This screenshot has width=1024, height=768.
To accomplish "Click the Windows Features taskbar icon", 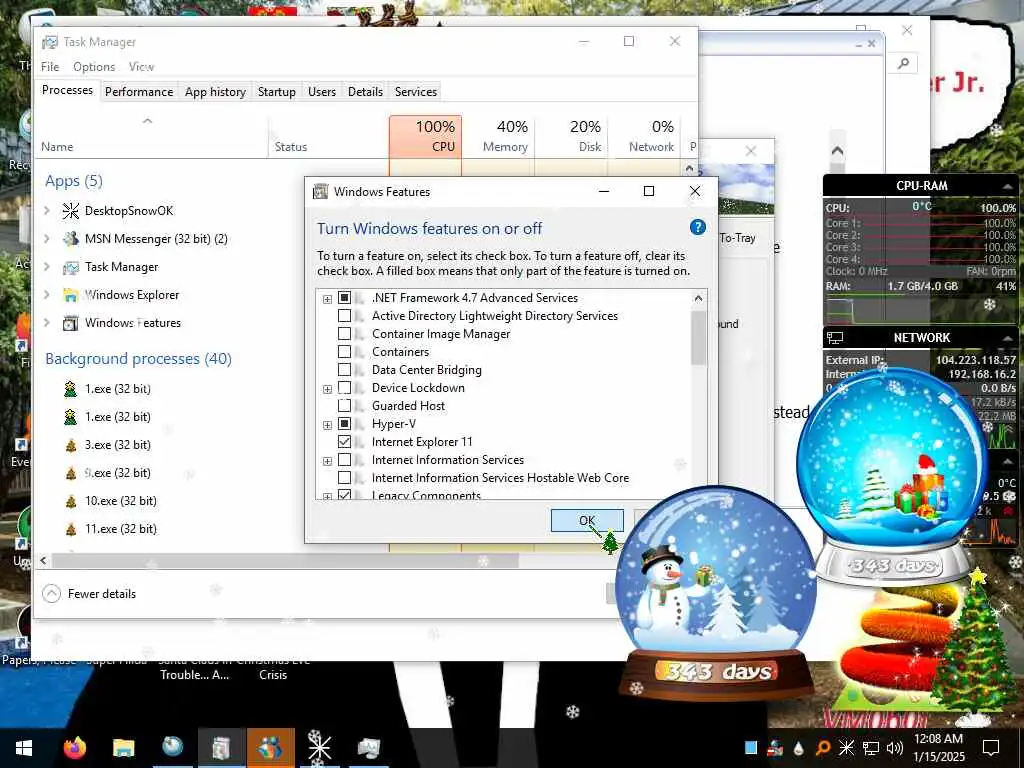I will 221,748.
